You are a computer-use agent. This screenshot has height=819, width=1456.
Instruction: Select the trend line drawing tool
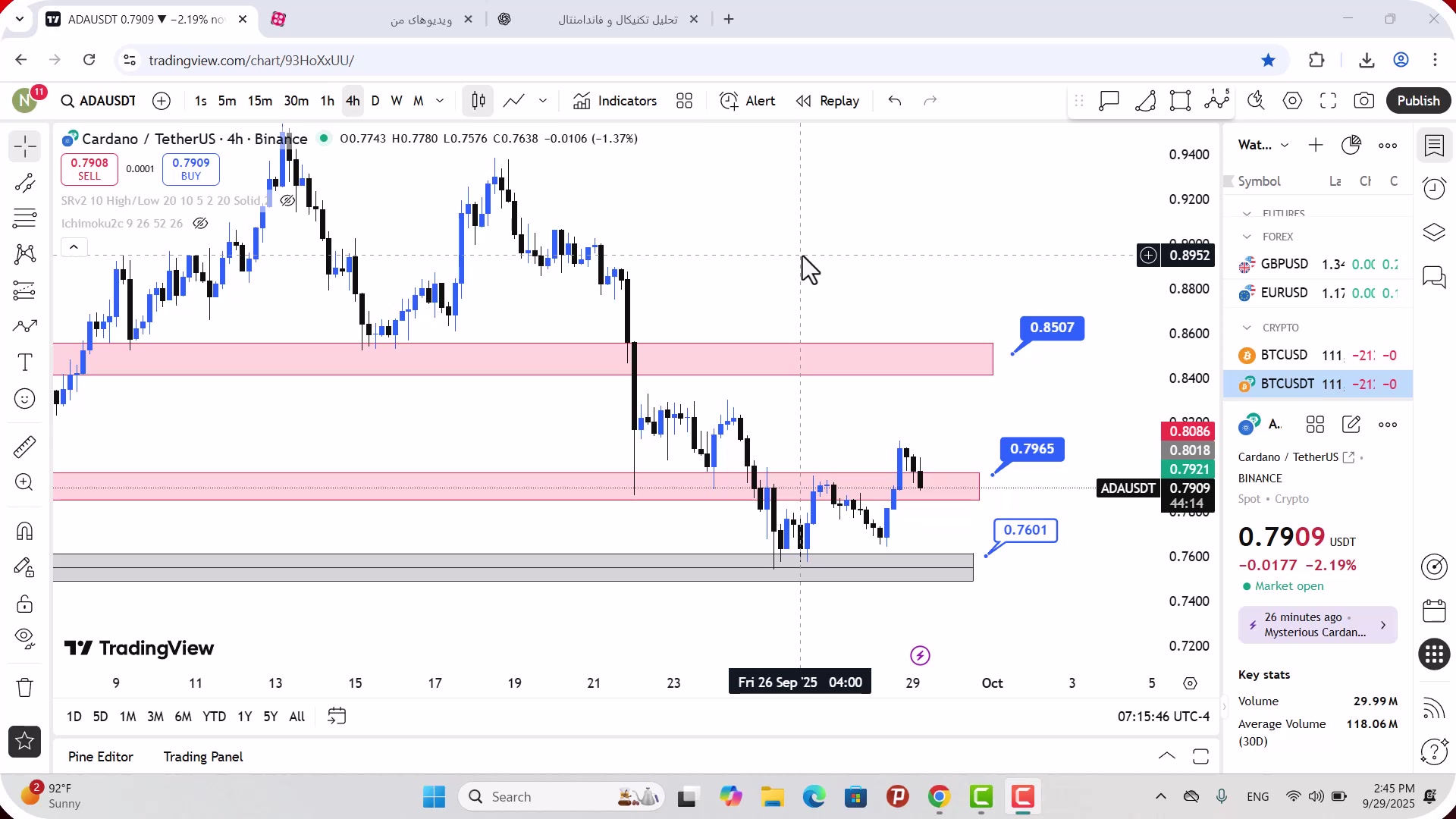tap(25, 183)
